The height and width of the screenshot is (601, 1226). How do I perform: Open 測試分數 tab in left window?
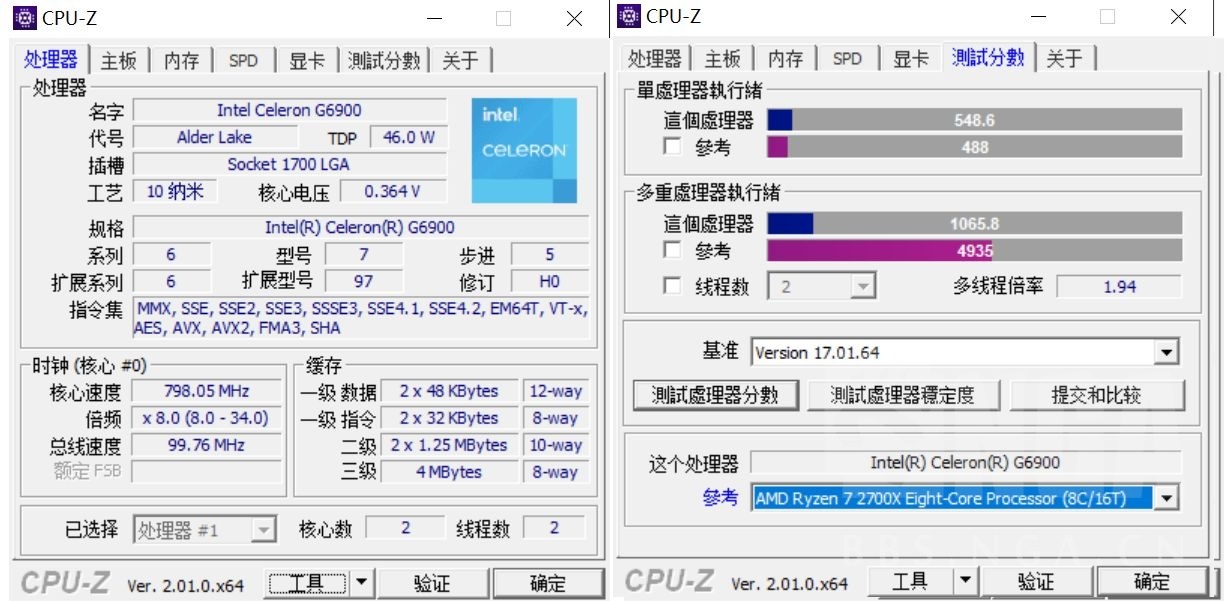click(384, 61)
